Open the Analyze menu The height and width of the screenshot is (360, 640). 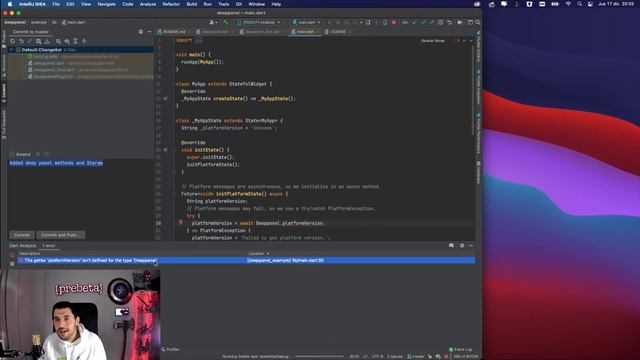(148, 4)
